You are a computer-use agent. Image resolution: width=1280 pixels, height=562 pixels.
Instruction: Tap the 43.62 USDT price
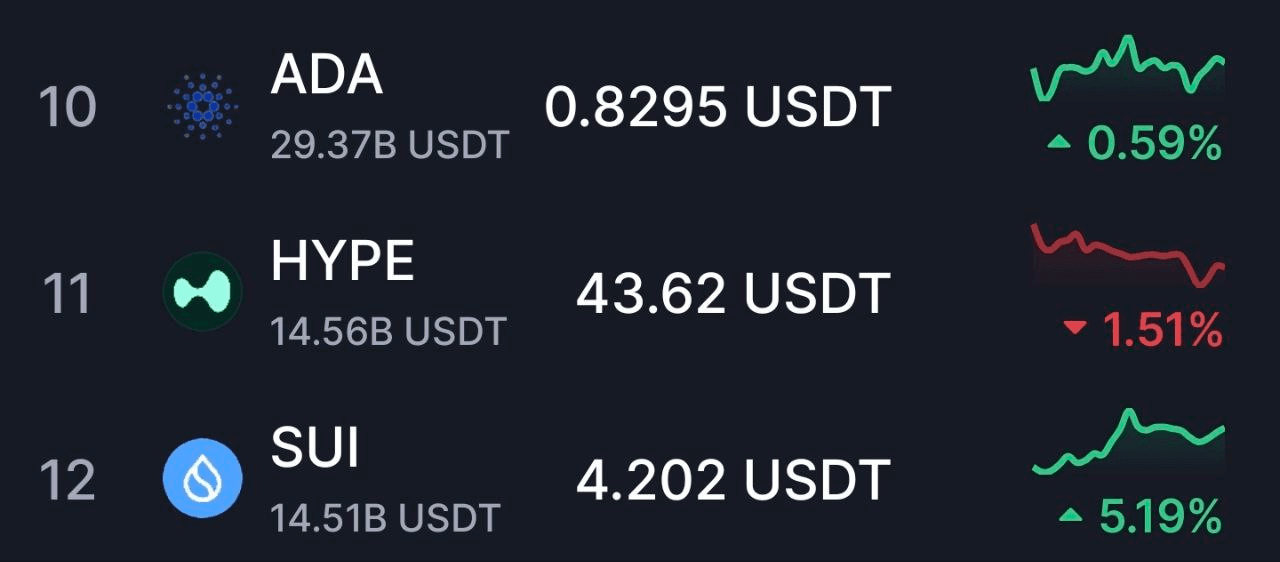[733, 293]
